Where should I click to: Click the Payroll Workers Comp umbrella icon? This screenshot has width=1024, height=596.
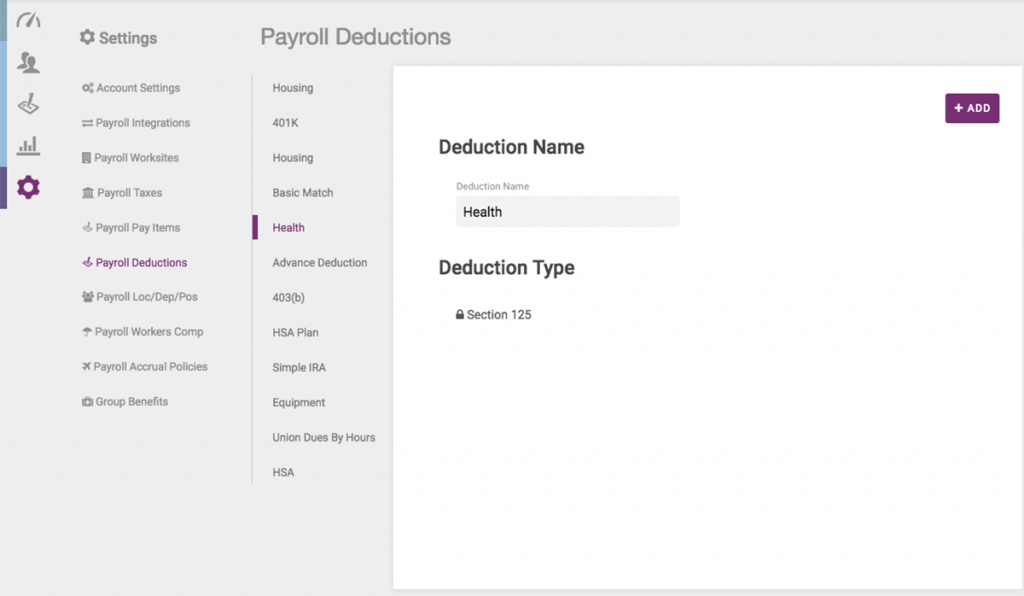pyautogui.click(x=87, y=332)
